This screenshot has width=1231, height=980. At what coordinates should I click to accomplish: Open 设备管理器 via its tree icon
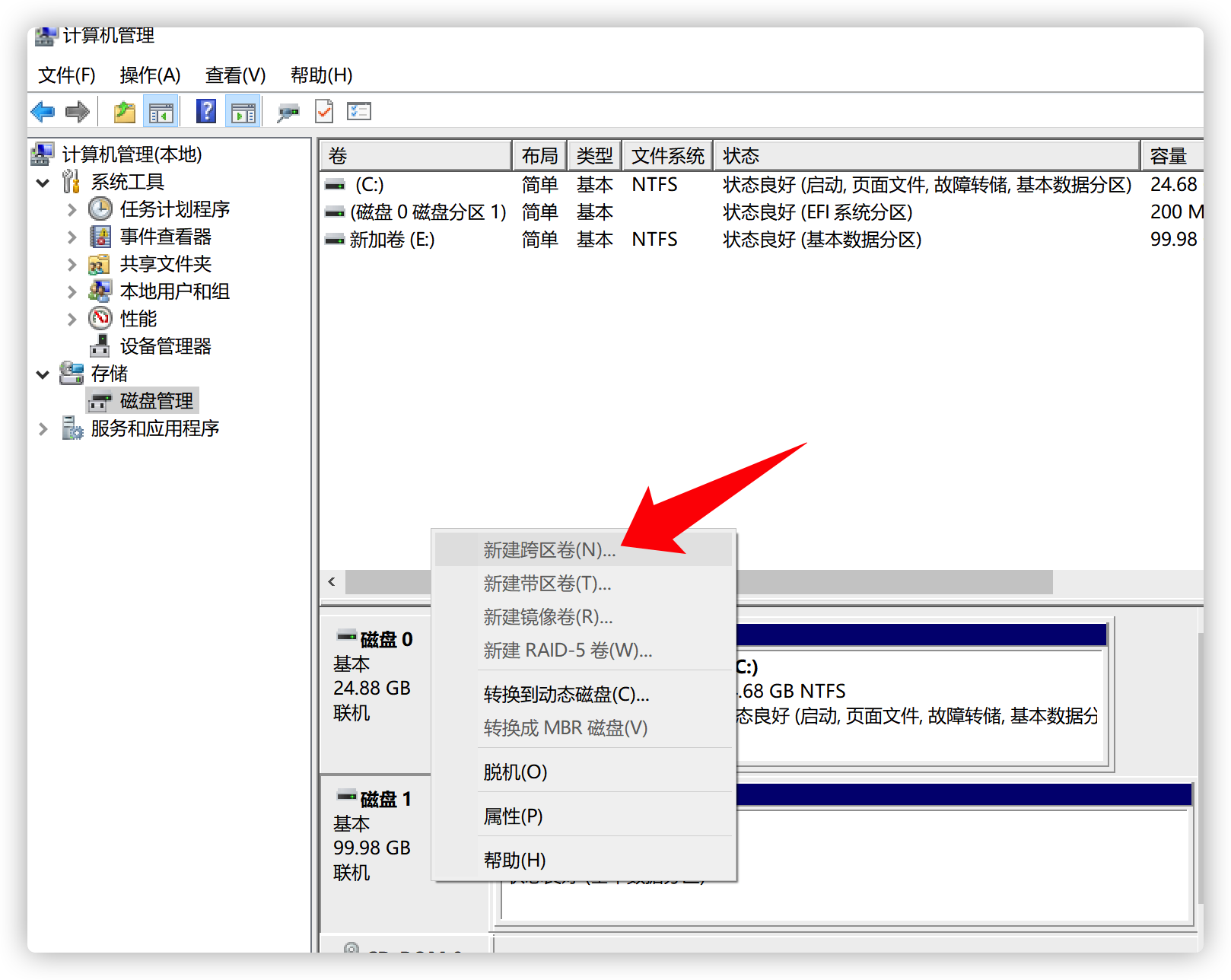100,346
